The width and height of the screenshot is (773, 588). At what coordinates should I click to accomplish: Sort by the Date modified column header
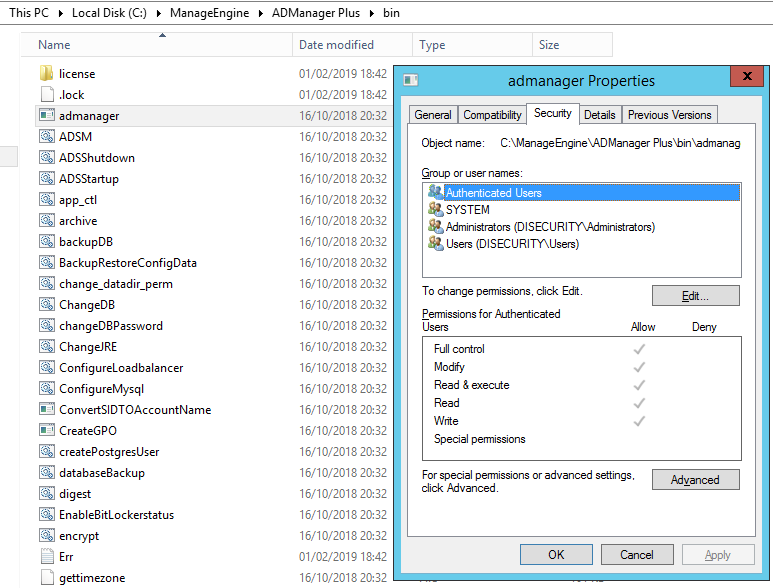coord(352,45)
